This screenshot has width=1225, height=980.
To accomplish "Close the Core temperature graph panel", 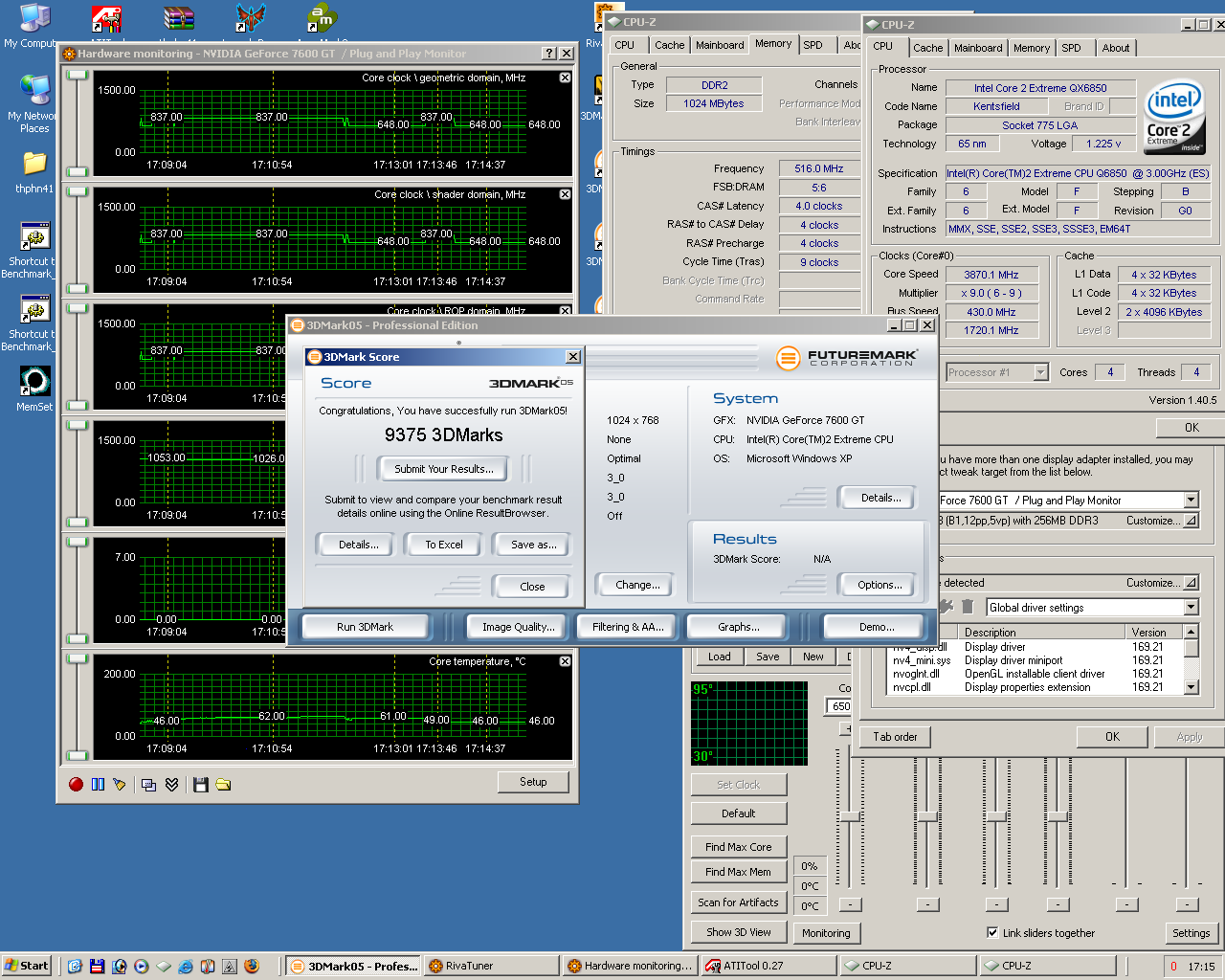I will [565, 661].
